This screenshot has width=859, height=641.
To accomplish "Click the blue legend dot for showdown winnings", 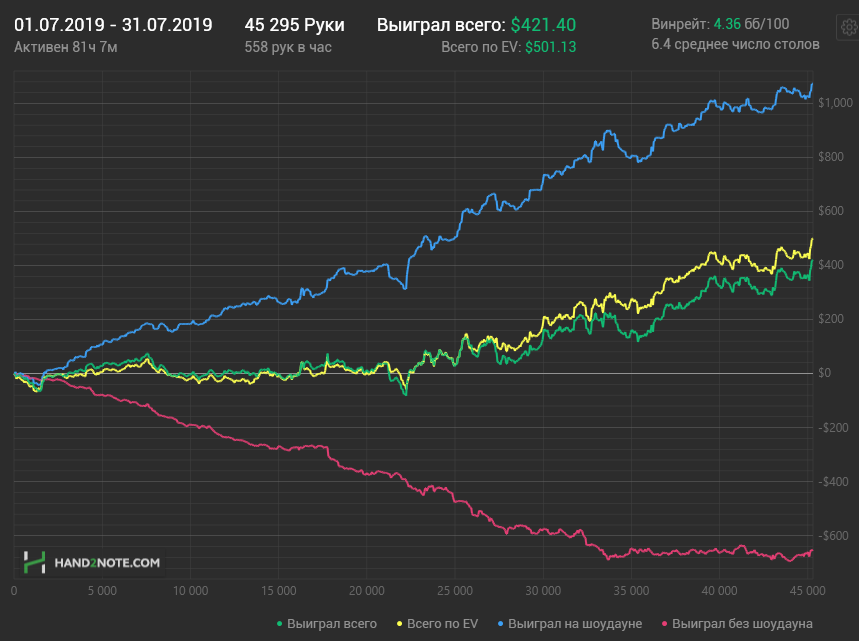I will [500, 624].
